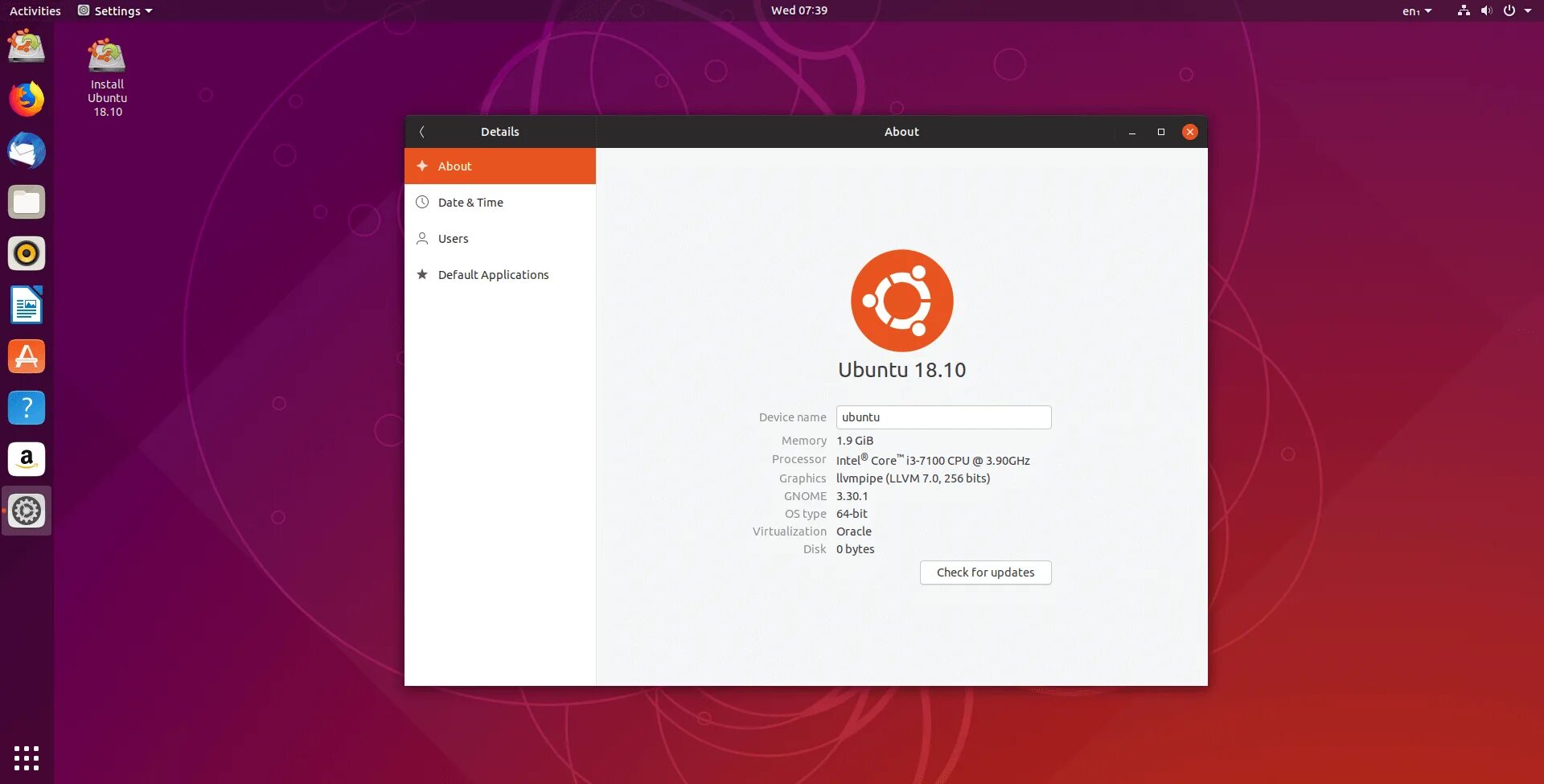Open the Help icon in dock

coord(27,408)
